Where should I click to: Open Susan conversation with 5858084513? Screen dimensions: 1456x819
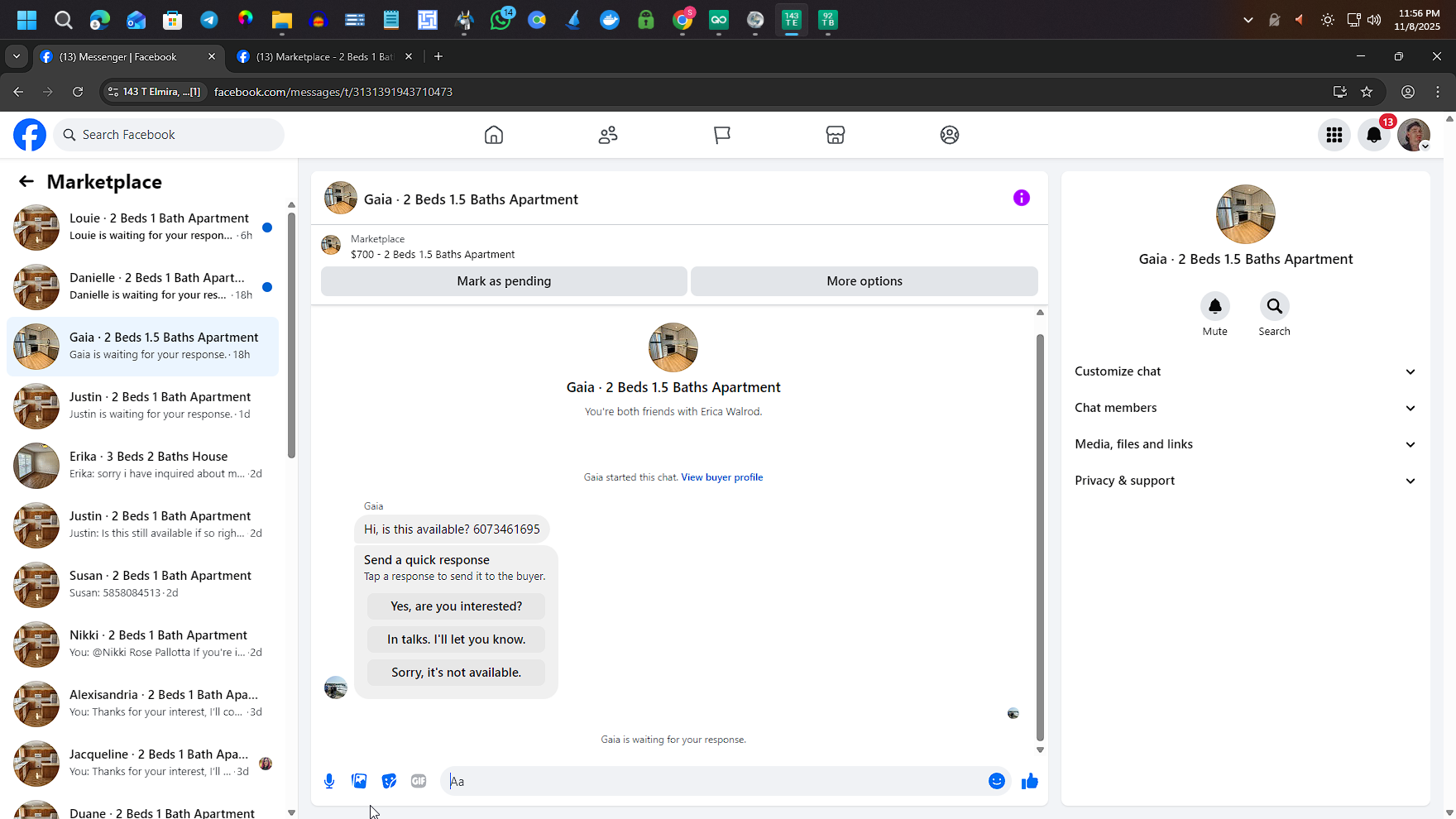142,585
